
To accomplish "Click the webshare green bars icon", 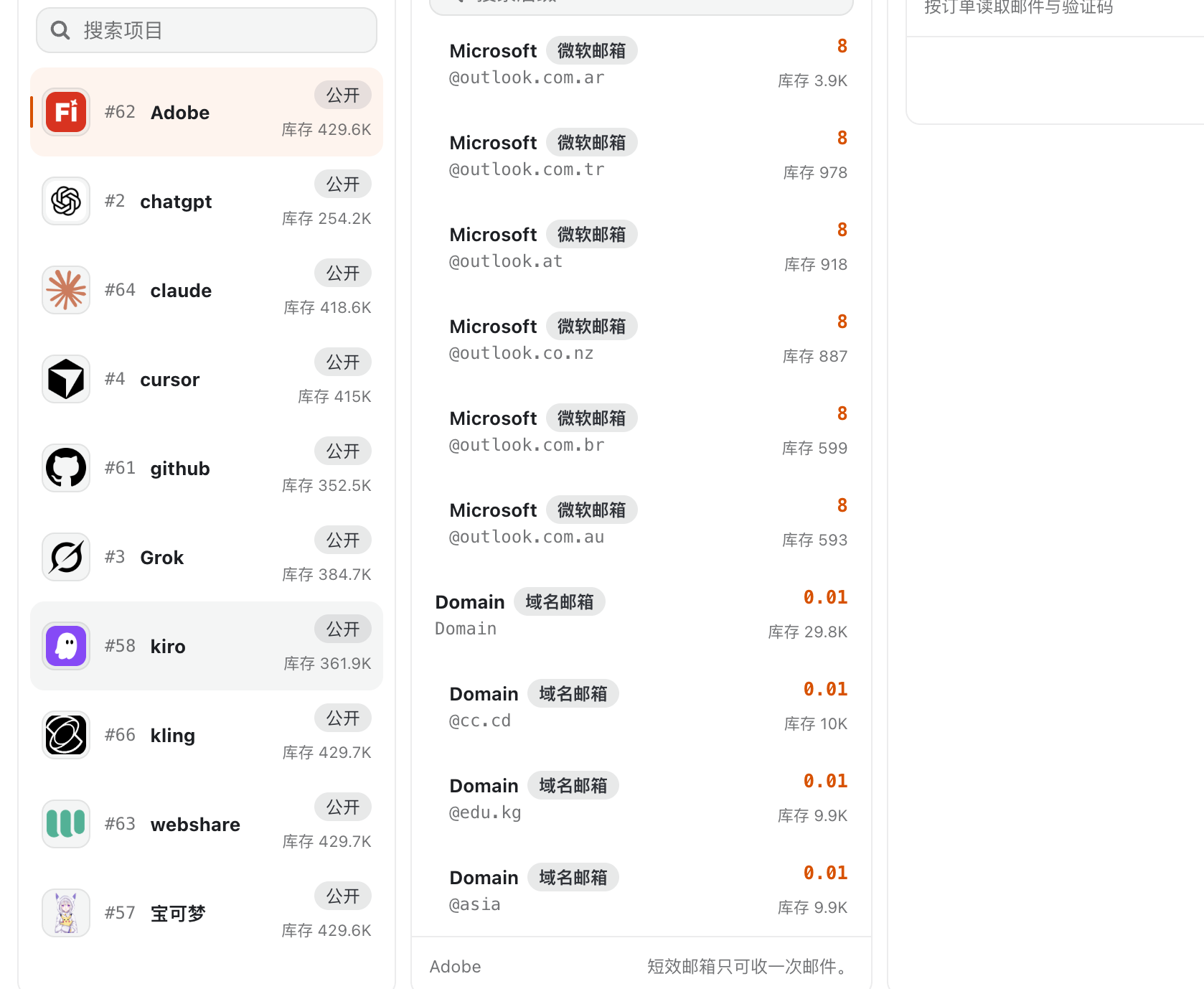I will coord(66,824).
